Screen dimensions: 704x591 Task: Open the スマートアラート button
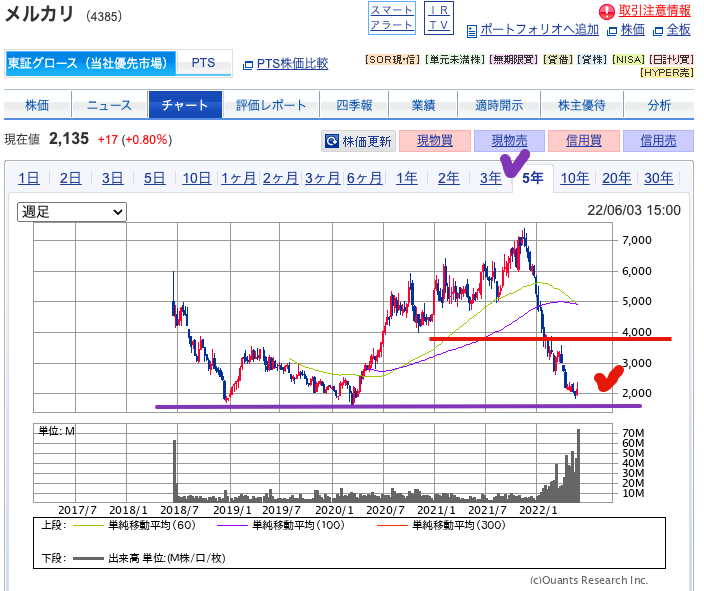point(392,18)
